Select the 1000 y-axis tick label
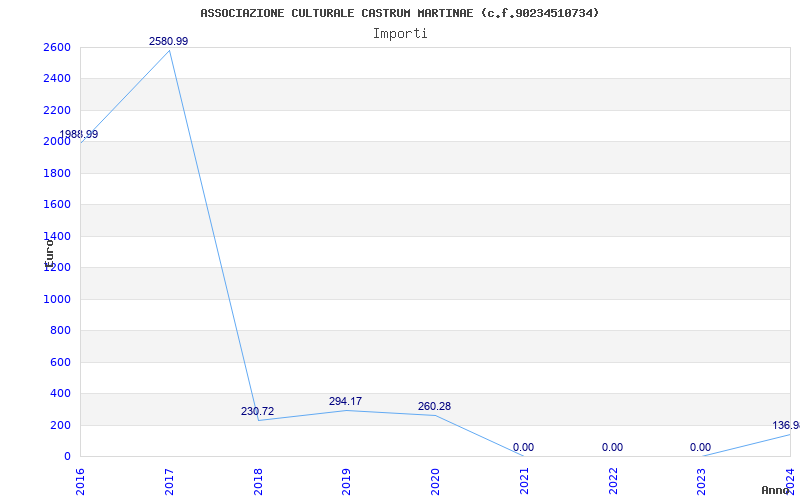 pyautogui.click(x=57, y=299)
